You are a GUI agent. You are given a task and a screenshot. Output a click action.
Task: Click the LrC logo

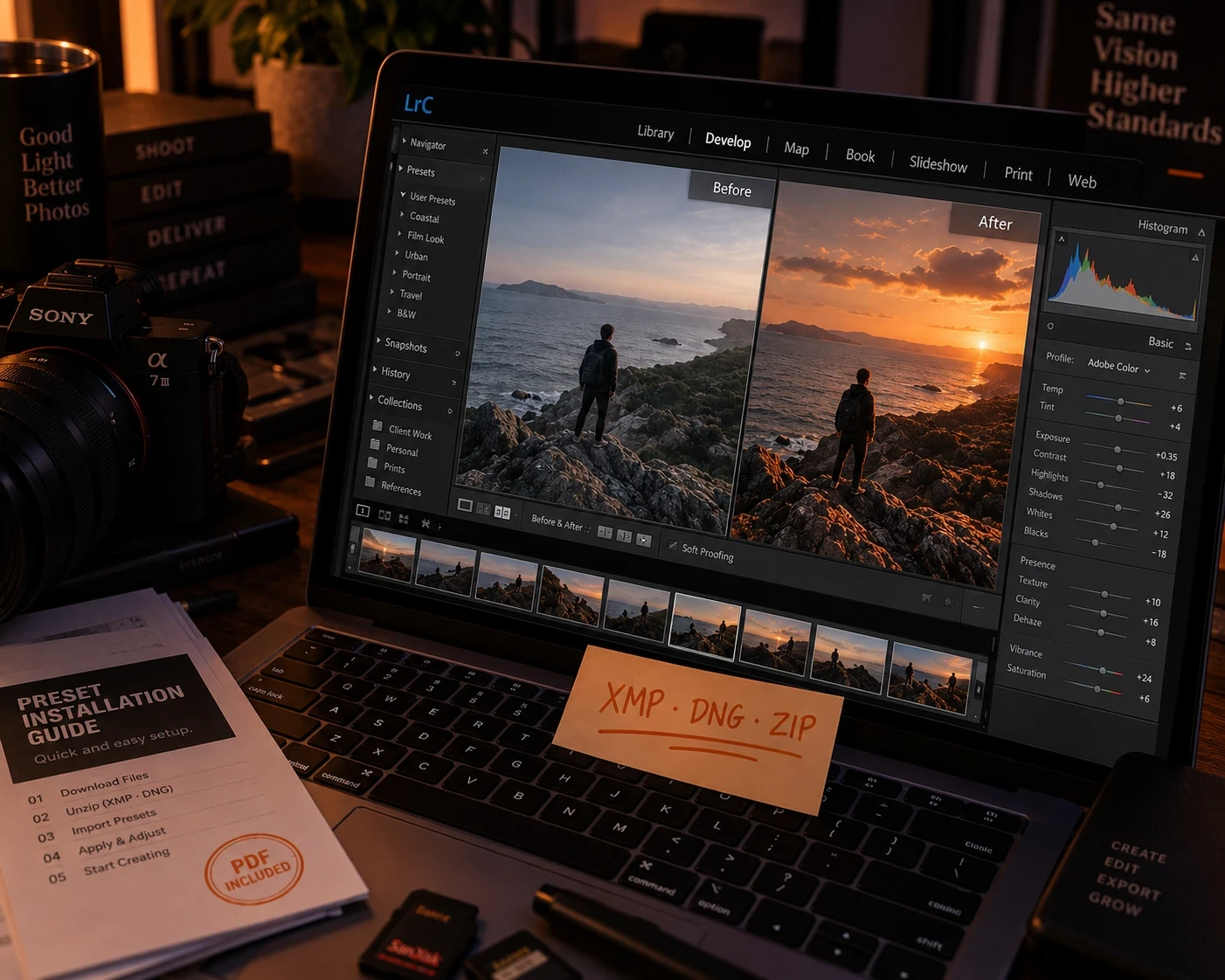coord(419,104)
